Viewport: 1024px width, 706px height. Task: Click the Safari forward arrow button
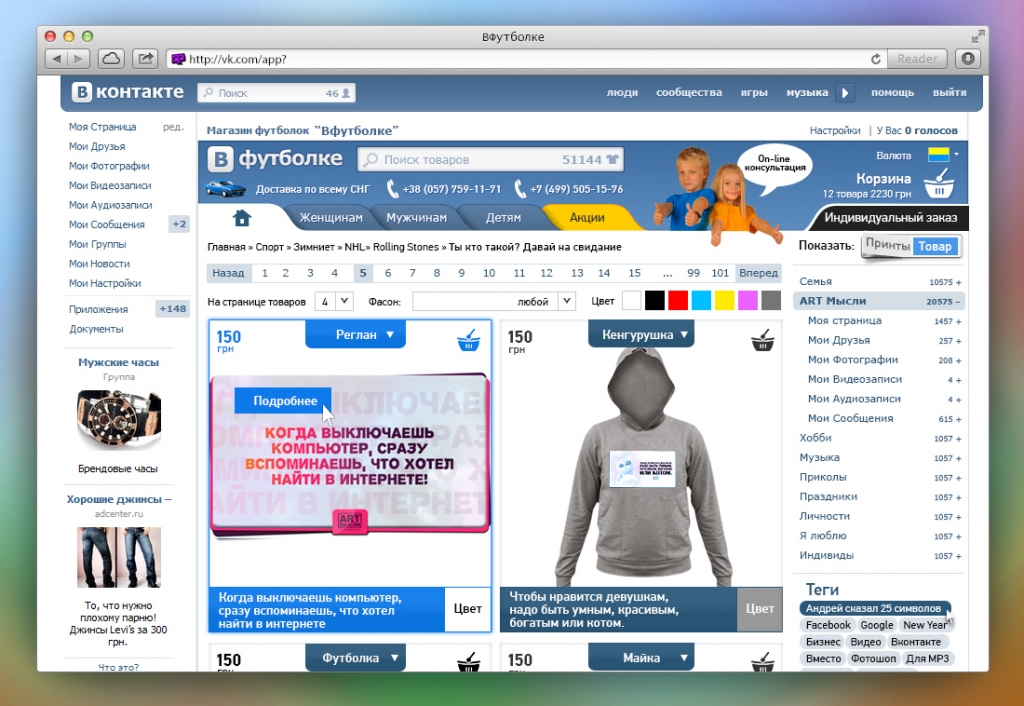point(78,59)
